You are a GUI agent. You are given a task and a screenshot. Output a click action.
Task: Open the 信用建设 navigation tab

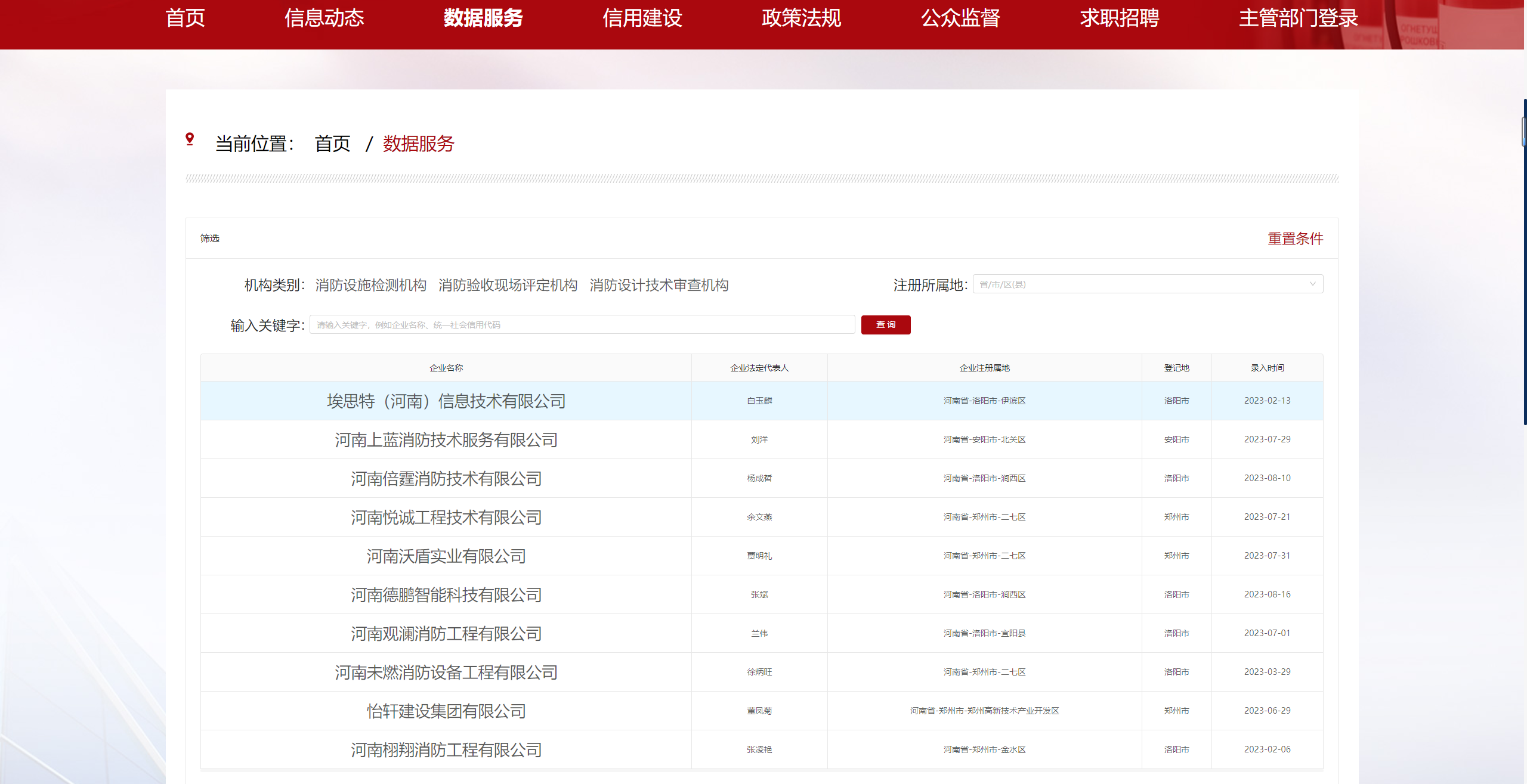click(x=642, y=18)
